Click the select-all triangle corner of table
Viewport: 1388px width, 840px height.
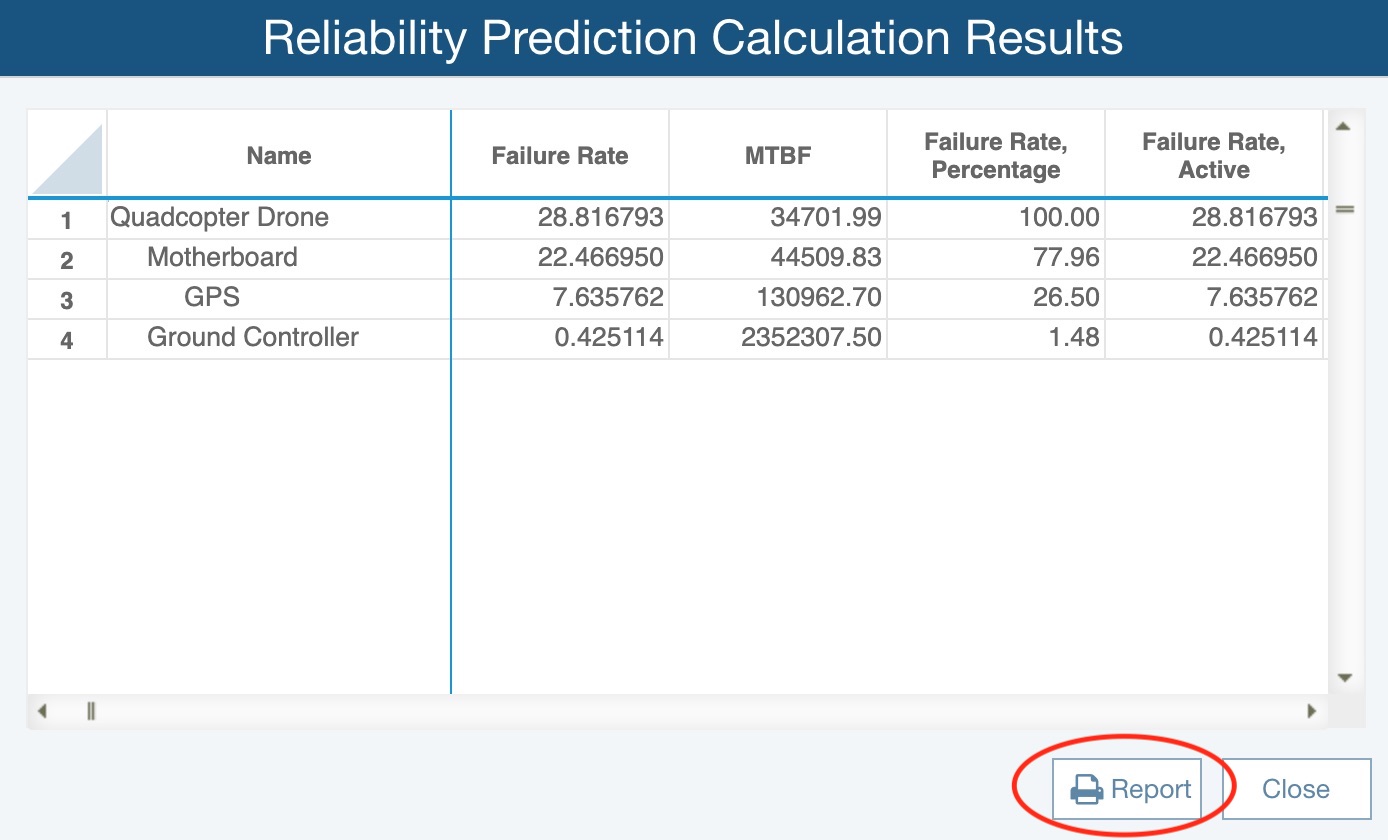pos(67,155)
